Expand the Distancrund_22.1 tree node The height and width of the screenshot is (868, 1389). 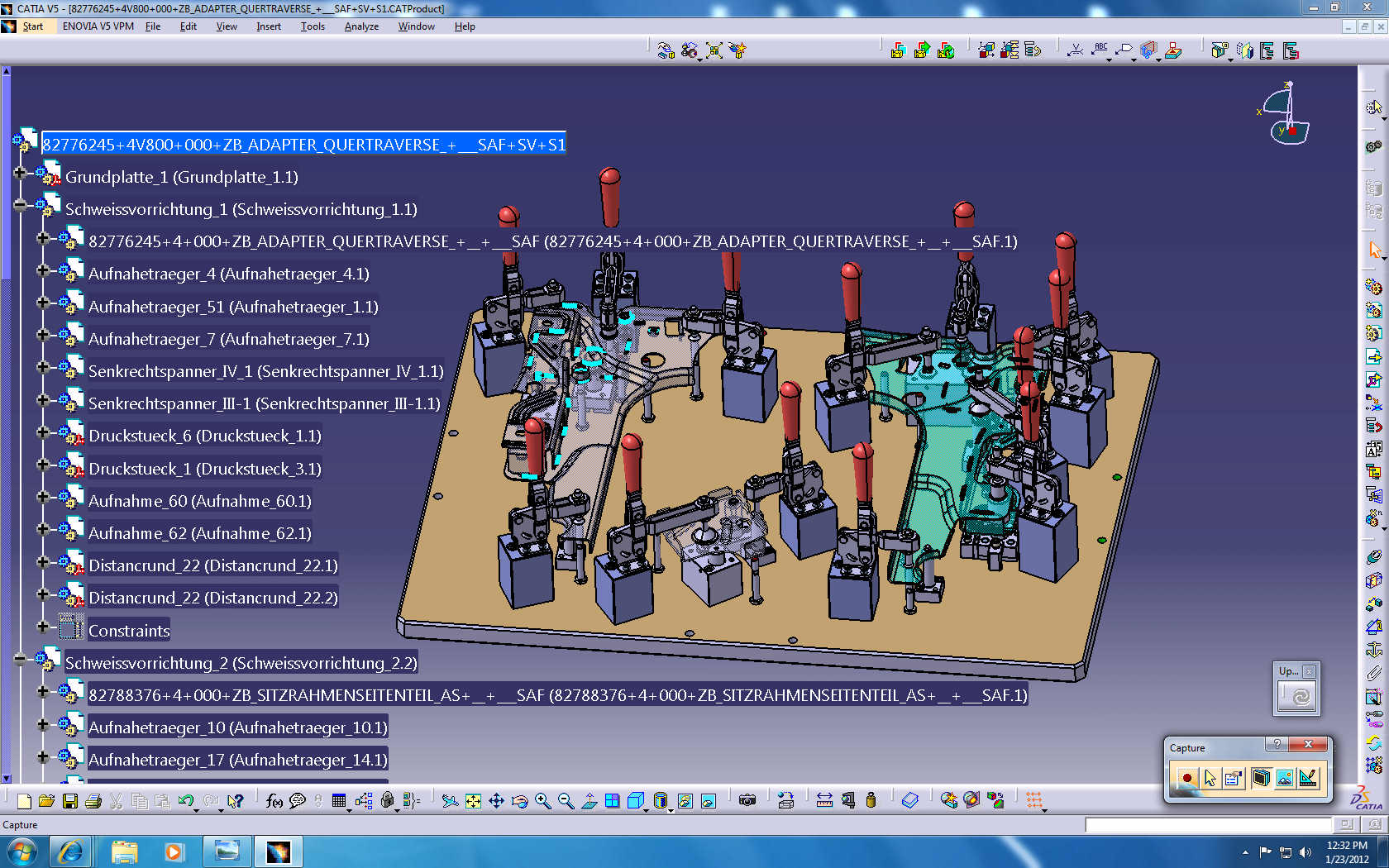43,562
